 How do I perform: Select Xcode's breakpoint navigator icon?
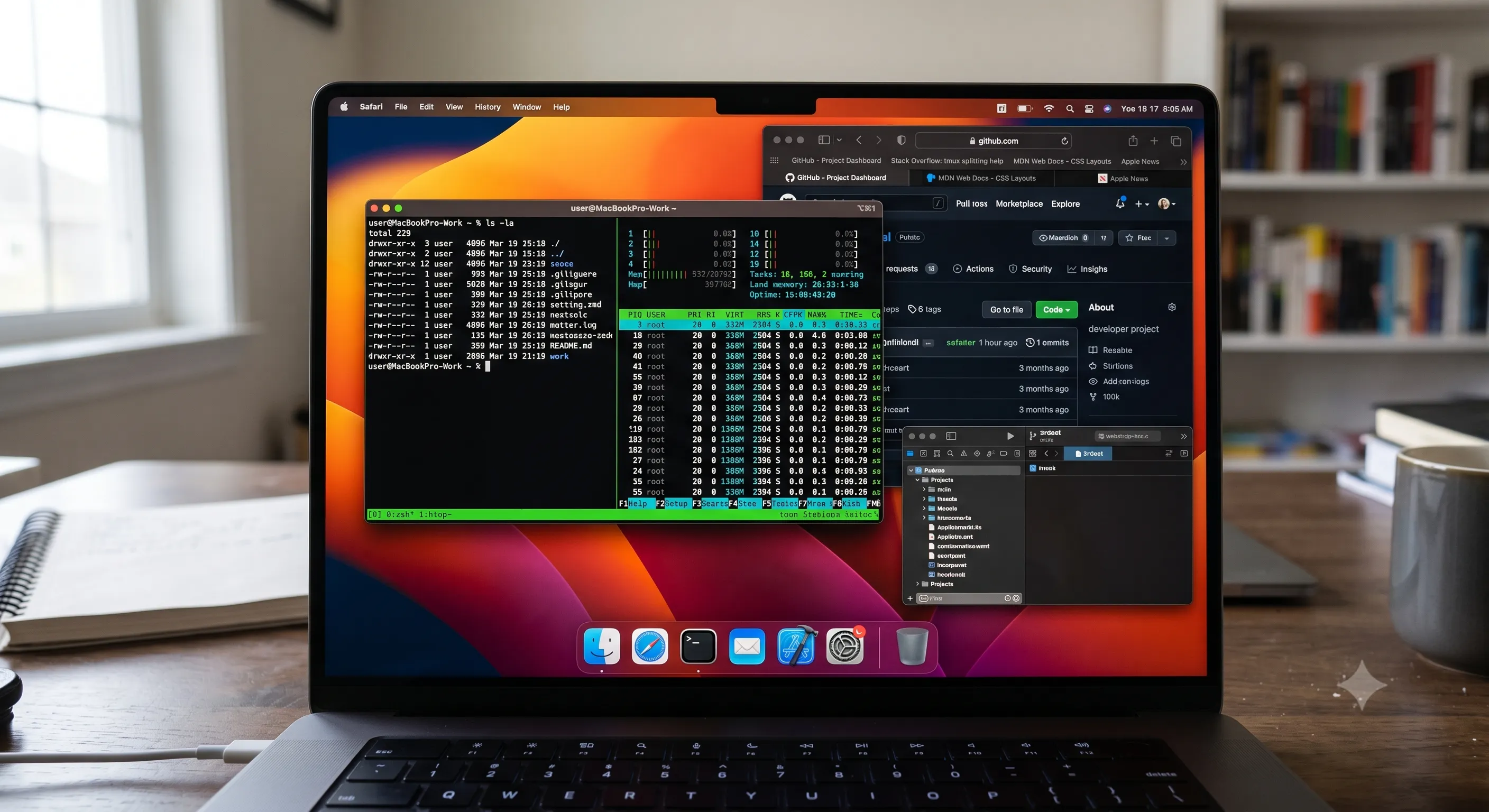click(x=1004, y=454)
